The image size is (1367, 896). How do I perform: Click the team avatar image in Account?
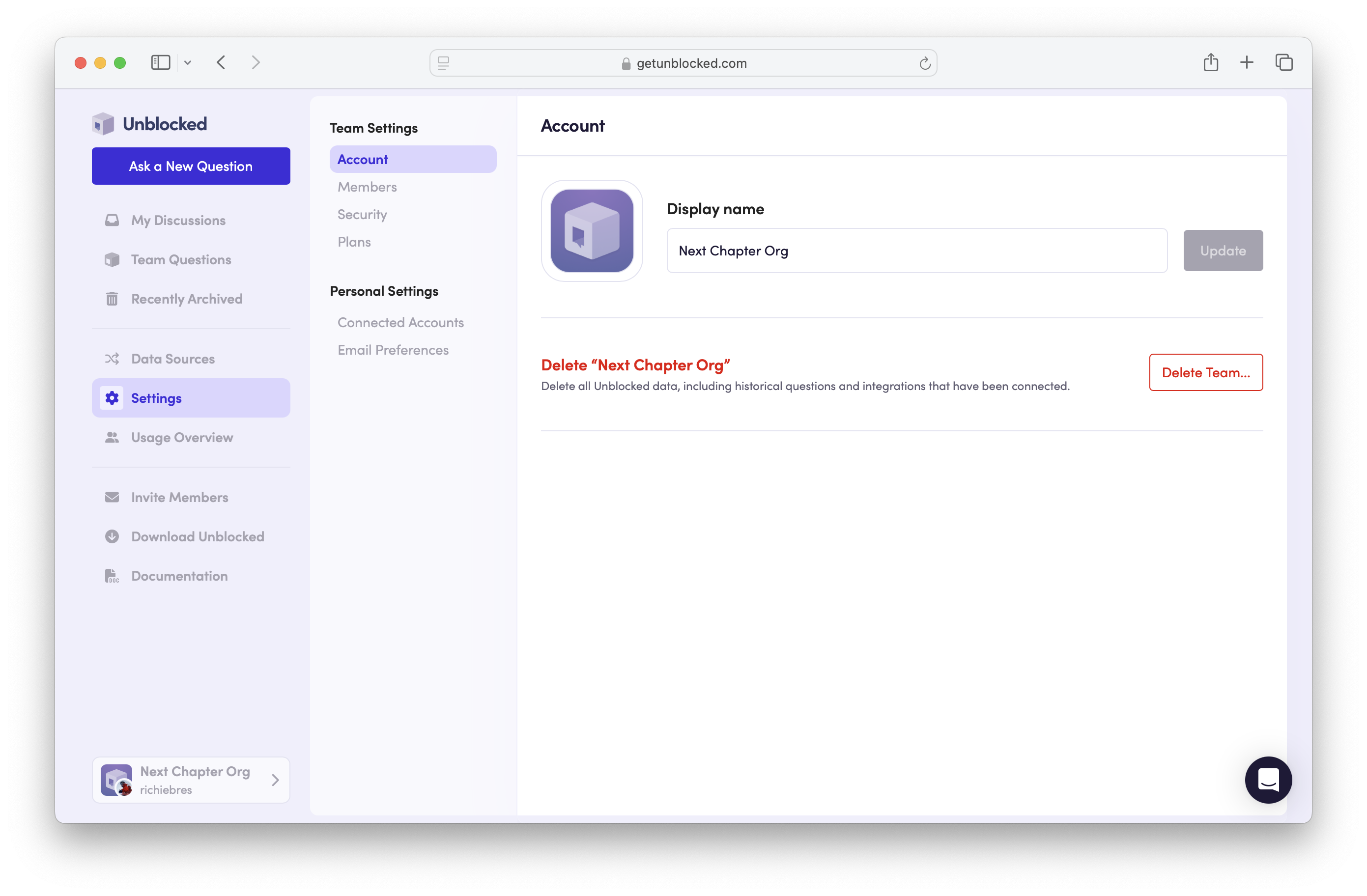(x=592, y=231)
